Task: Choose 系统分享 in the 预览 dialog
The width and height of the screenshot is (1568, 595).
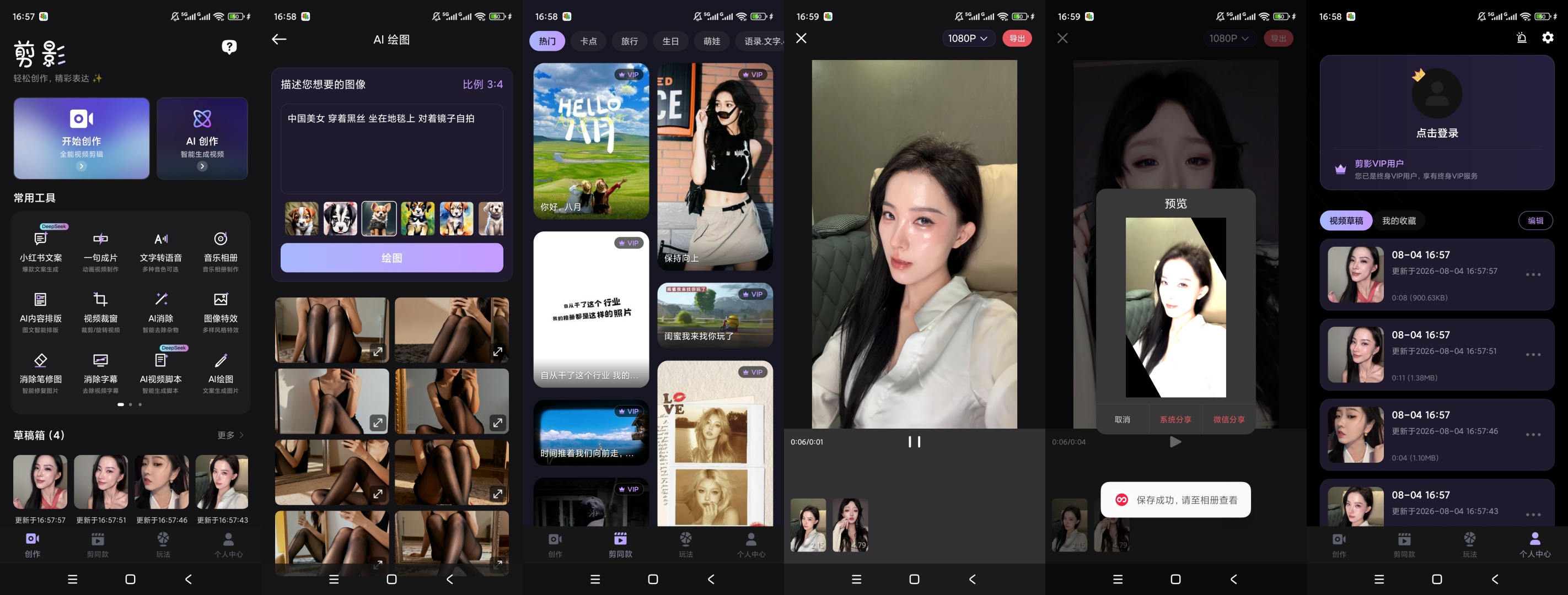Action: point(1175,419)
